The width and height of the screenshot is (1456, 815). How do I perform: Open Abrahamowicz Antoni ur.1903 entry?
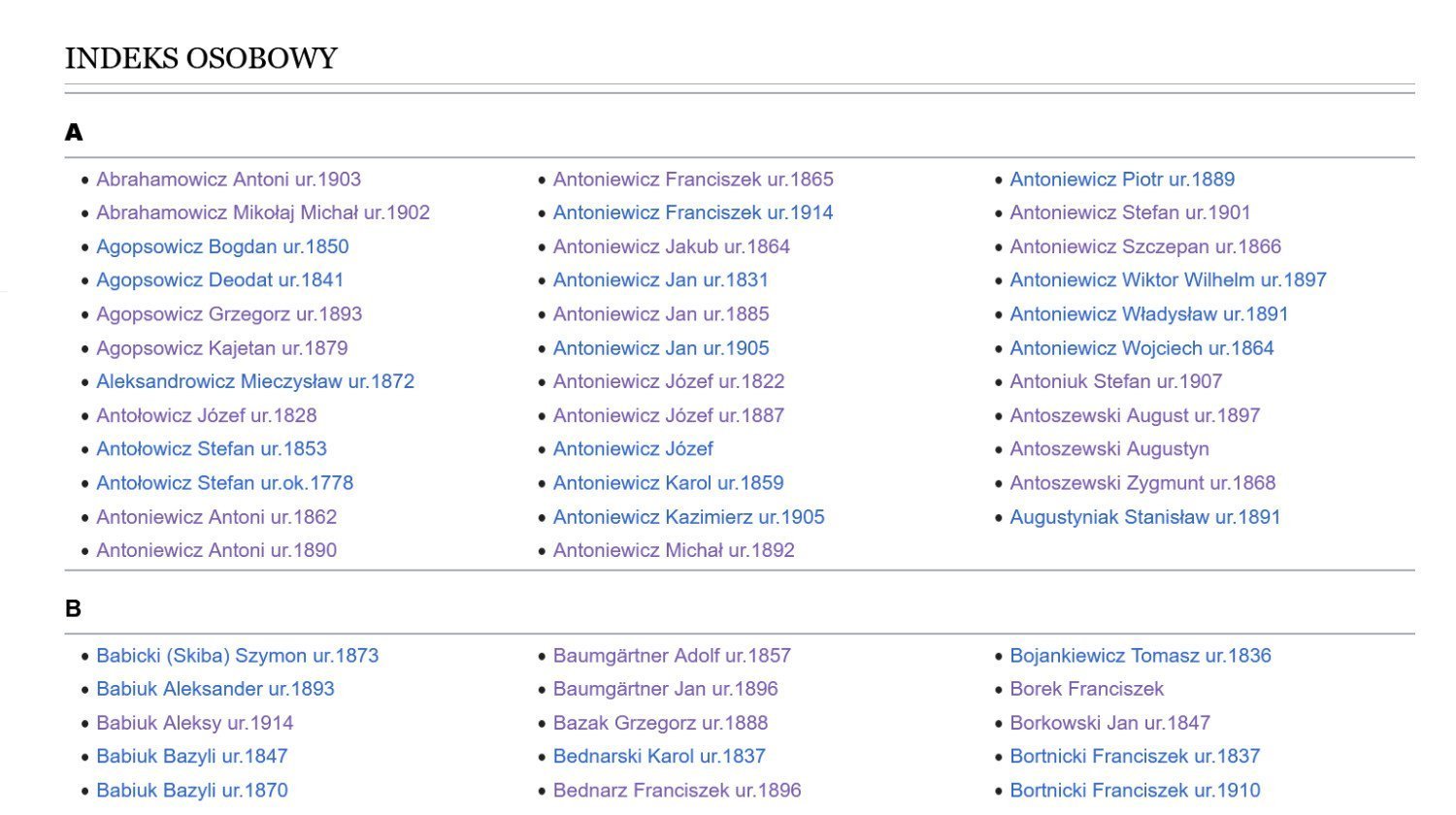pyautogui.click(x=228, y=179)
